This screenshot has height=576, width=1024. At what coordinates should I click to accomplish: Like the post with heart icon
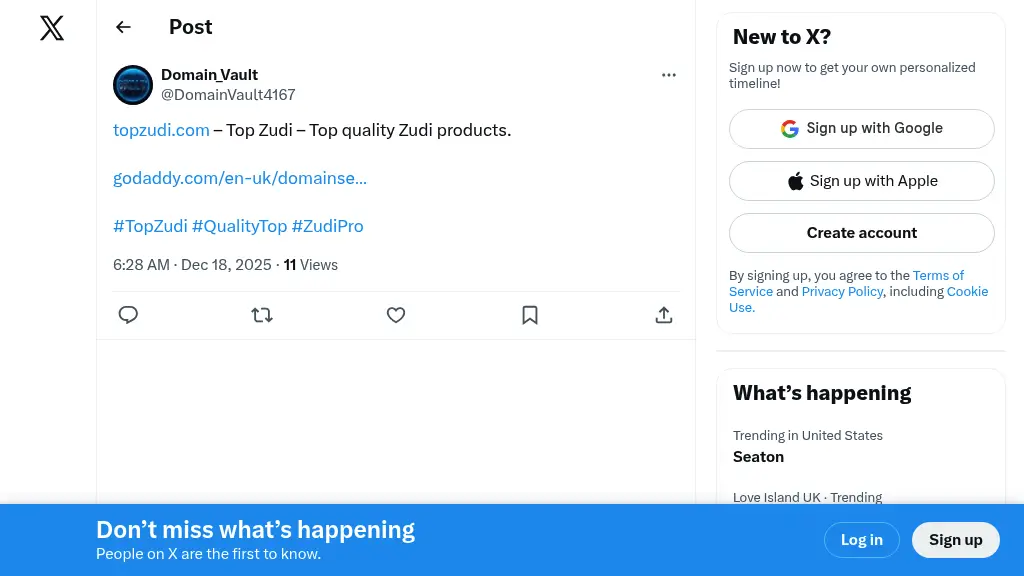pyautogui.click(x=396, y=315)
